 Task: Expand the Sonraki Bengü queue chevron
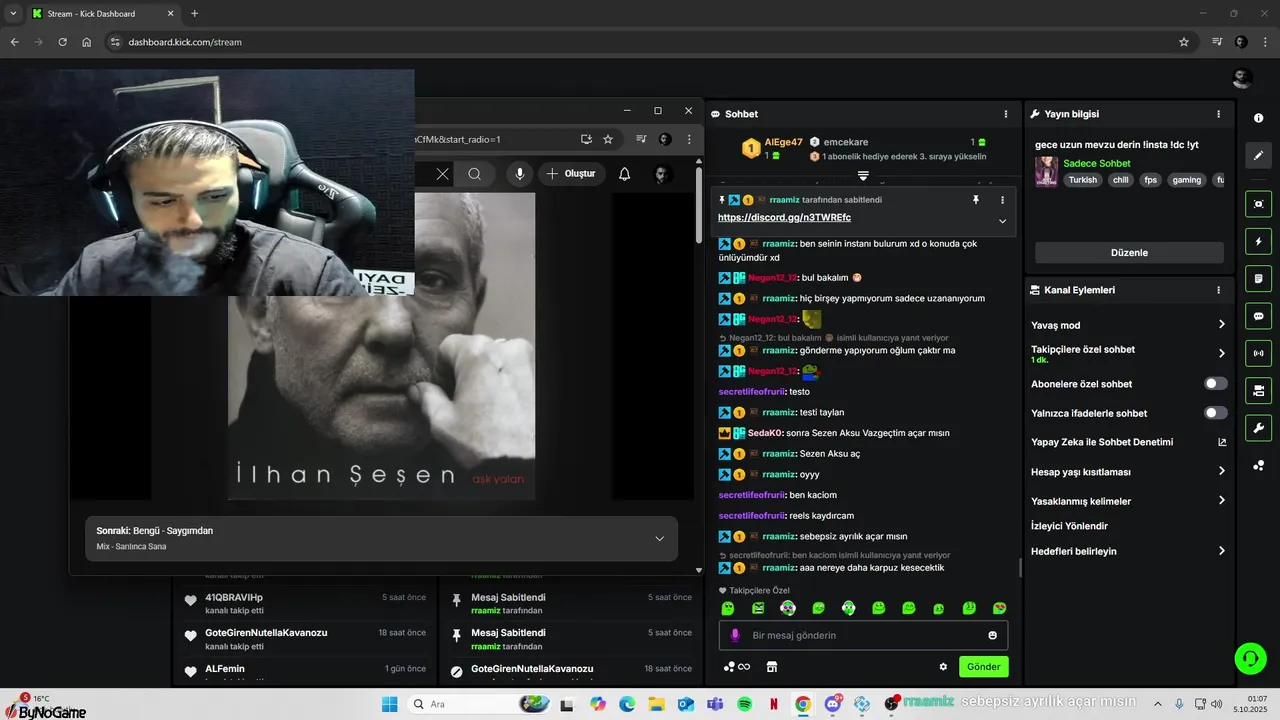point(659,538)
